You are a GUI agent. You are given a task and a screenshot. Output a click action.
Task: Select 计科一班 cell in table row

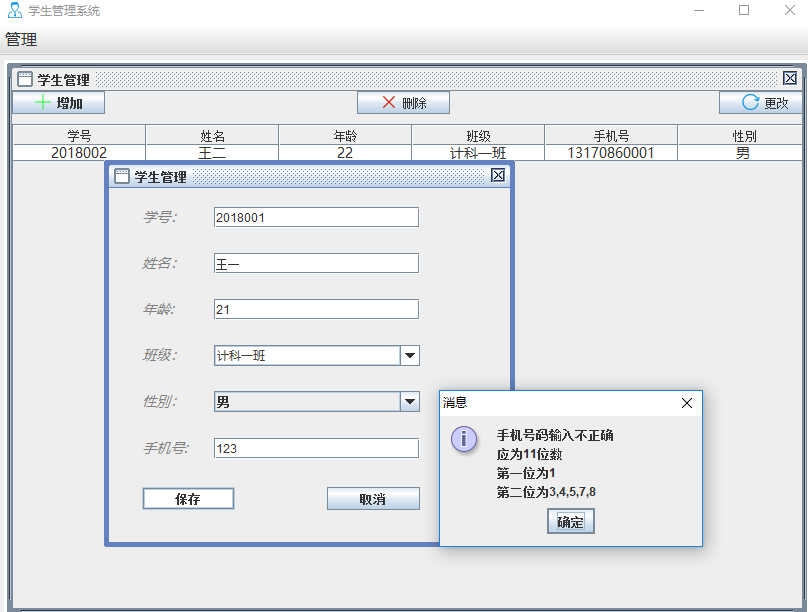coord(478,153)
